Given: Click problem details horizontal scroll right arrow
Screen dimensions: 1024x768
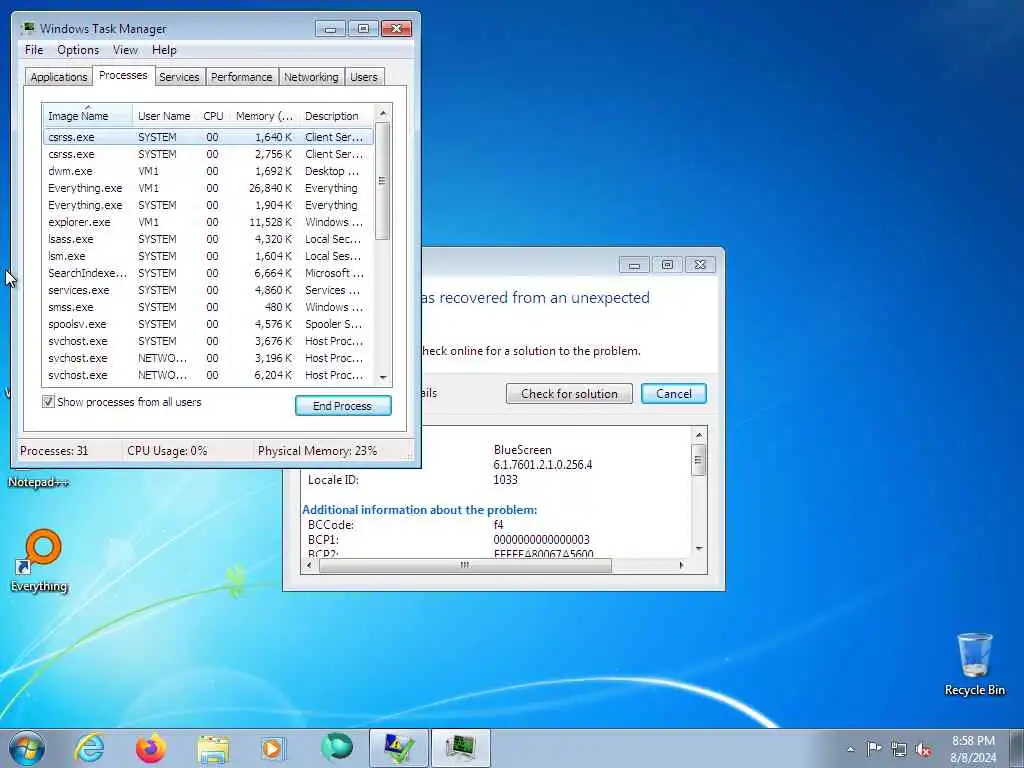Looking at the screenshot, I should [681, 566].
